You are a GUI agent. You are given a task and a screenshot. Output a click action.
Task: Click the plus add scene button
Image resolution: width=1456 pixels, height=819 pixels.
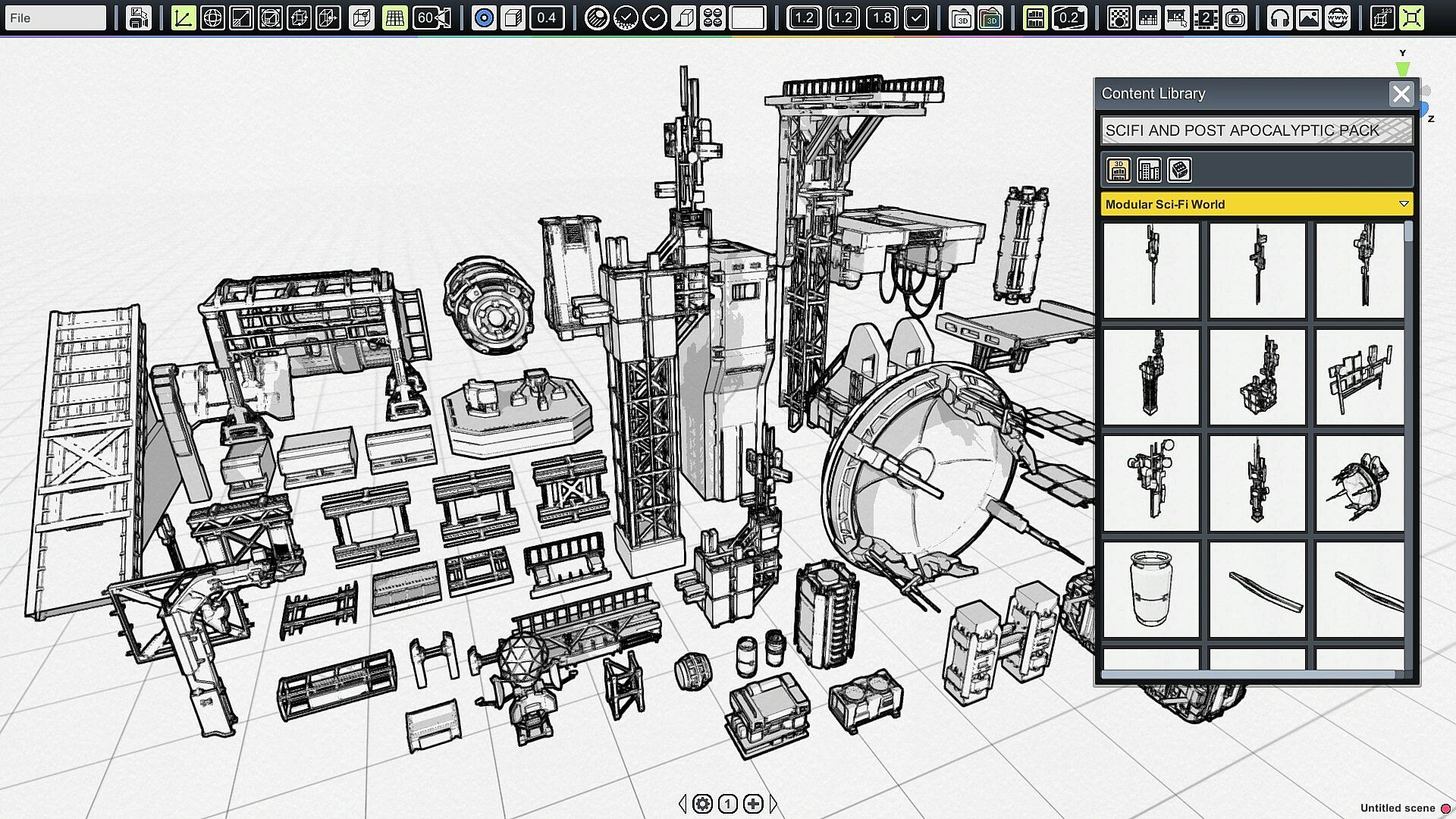[x=753, y=804]
